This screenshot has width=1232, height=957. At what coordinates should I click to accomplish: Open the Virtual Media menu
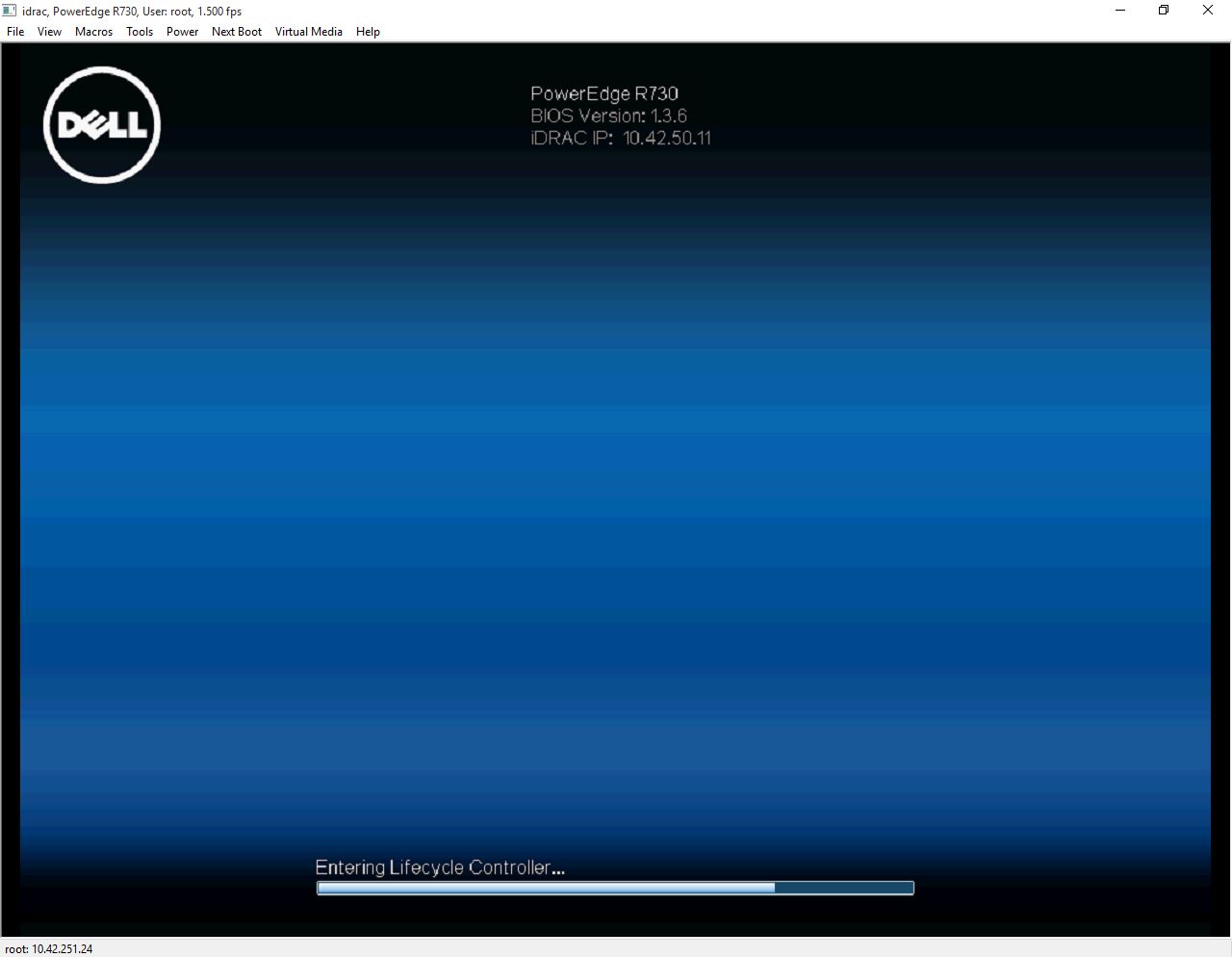[x=309, y=32]
